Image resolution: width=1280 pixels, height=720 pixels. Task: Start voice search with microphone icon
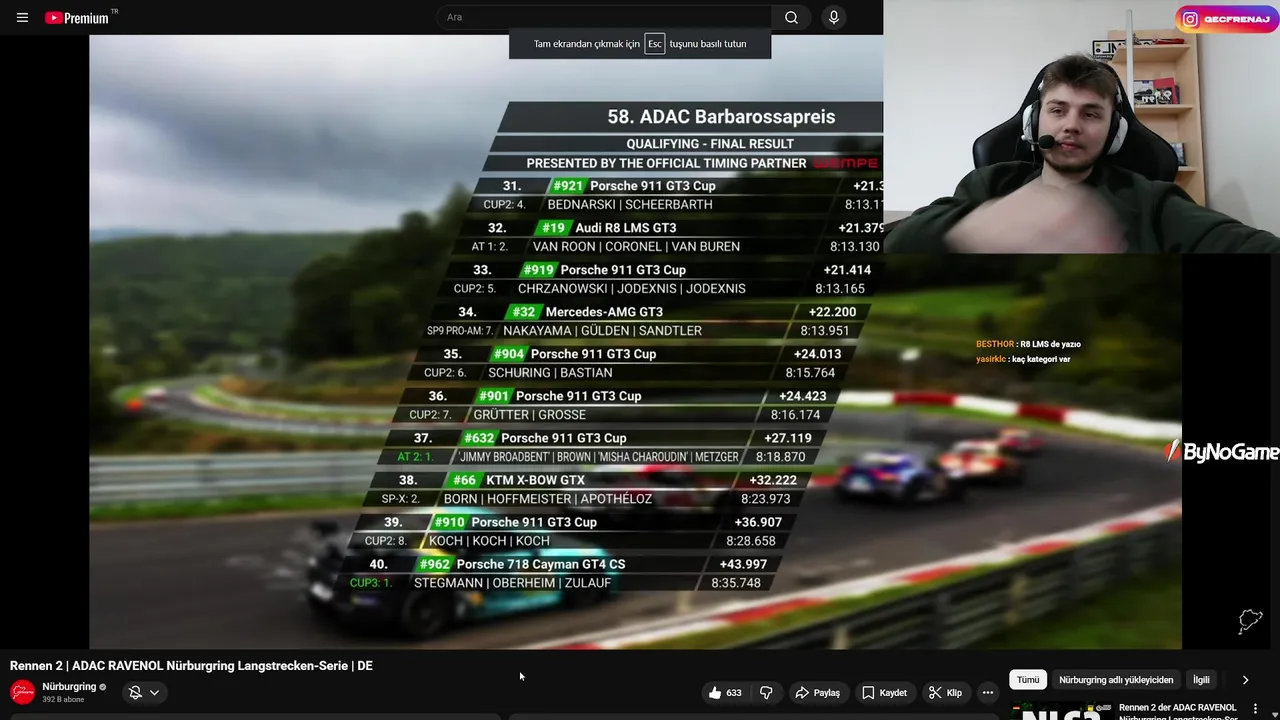tap(834, 17)
